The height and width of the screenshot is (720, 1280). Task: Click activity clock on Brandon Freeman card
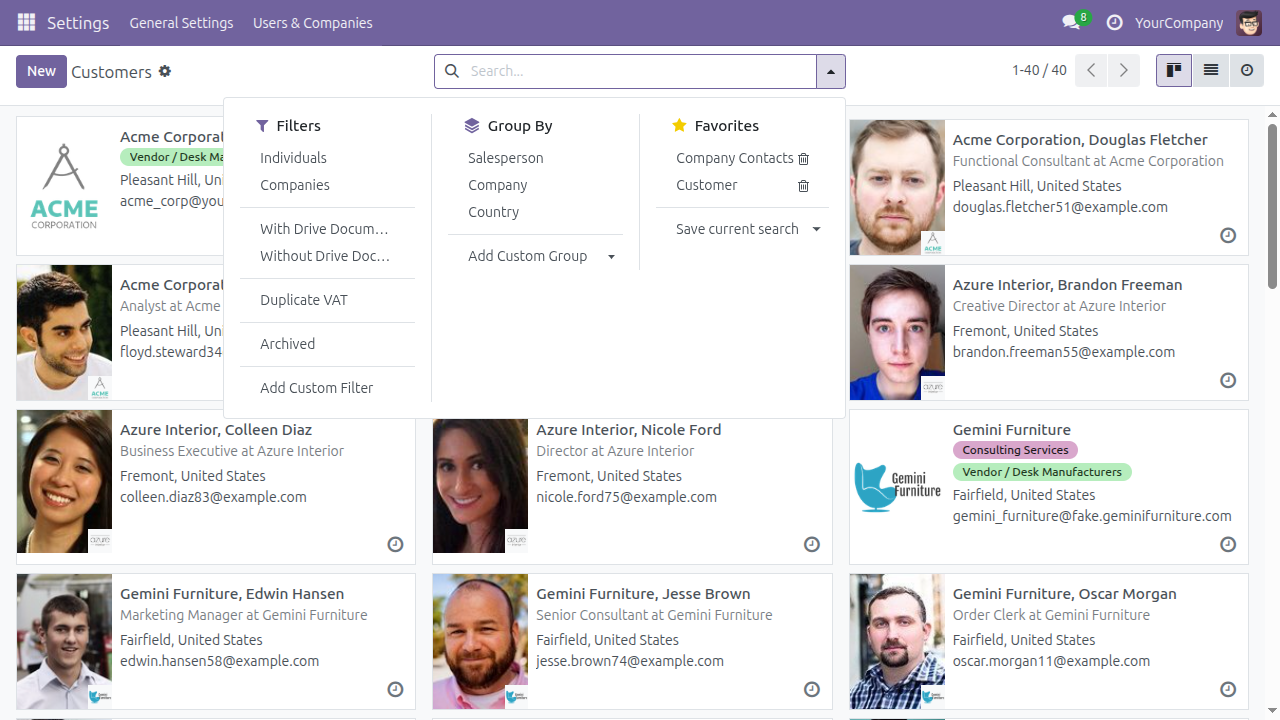point(1228,380)
